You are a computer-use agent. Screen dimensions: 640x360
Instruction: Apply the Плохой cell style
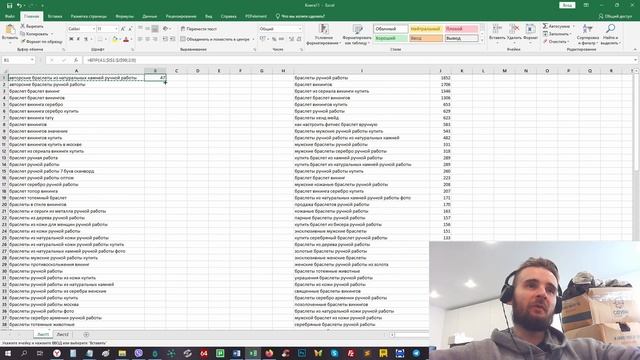tap(461, 29)
